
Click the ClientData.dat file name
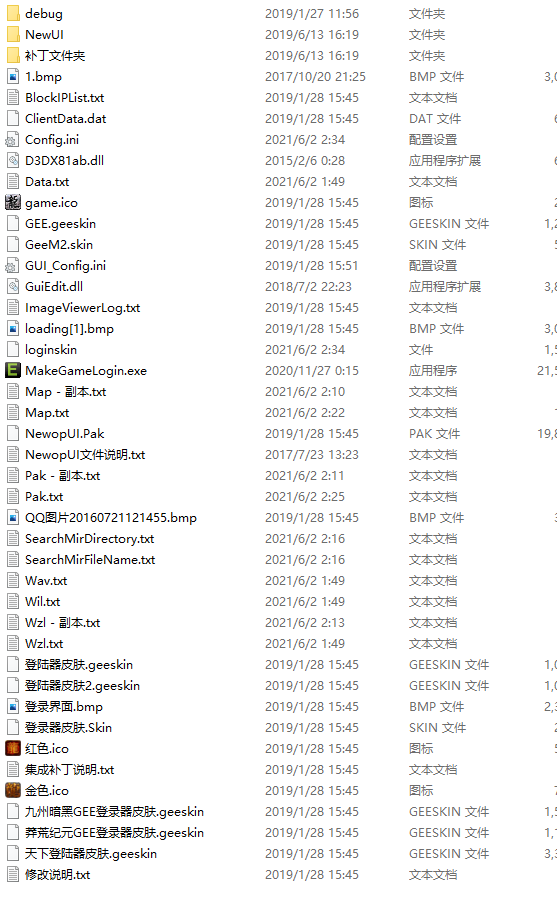click(65, 118)
